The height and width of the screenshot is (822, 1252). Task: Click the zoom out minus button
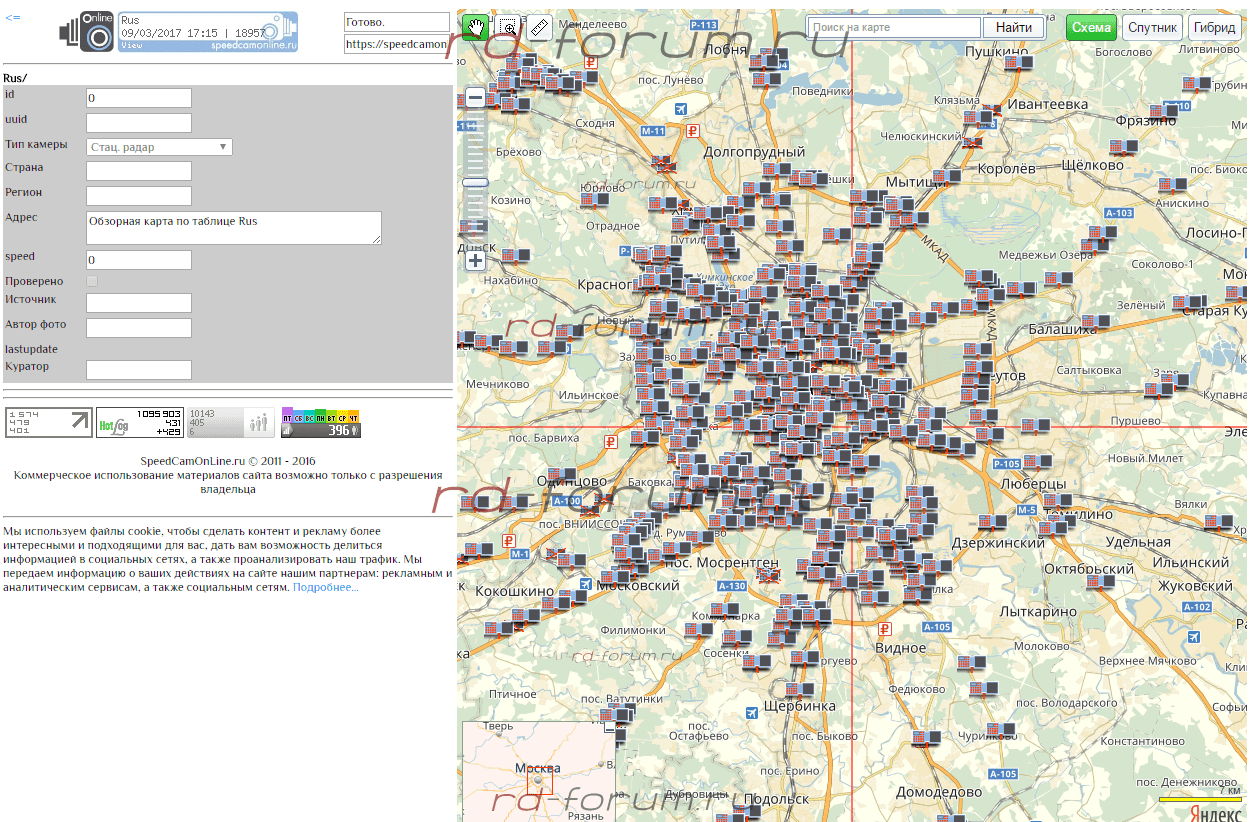click(475, 98)
